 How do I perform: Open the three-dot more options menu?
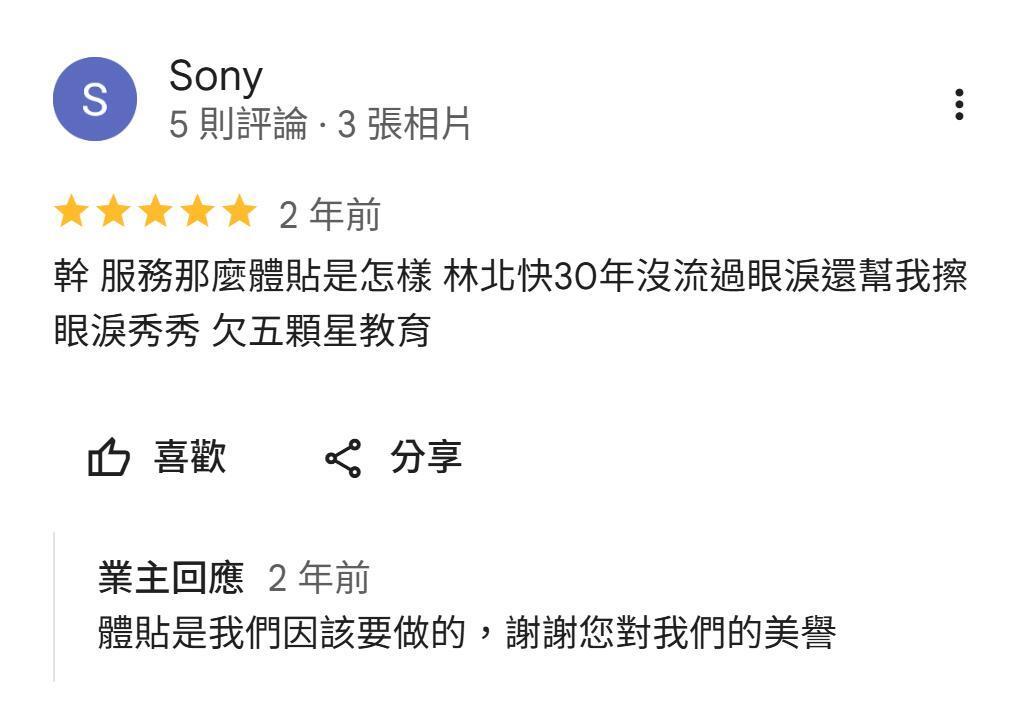click(x=958, y=104)
